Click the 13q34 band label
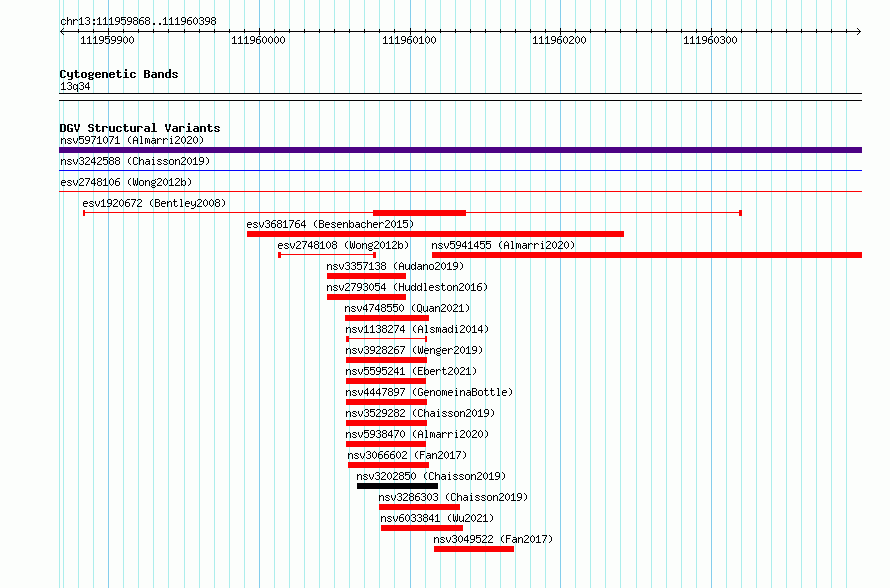Image resolution: width=890 pixels, height=588 pixels. [75, 86]
